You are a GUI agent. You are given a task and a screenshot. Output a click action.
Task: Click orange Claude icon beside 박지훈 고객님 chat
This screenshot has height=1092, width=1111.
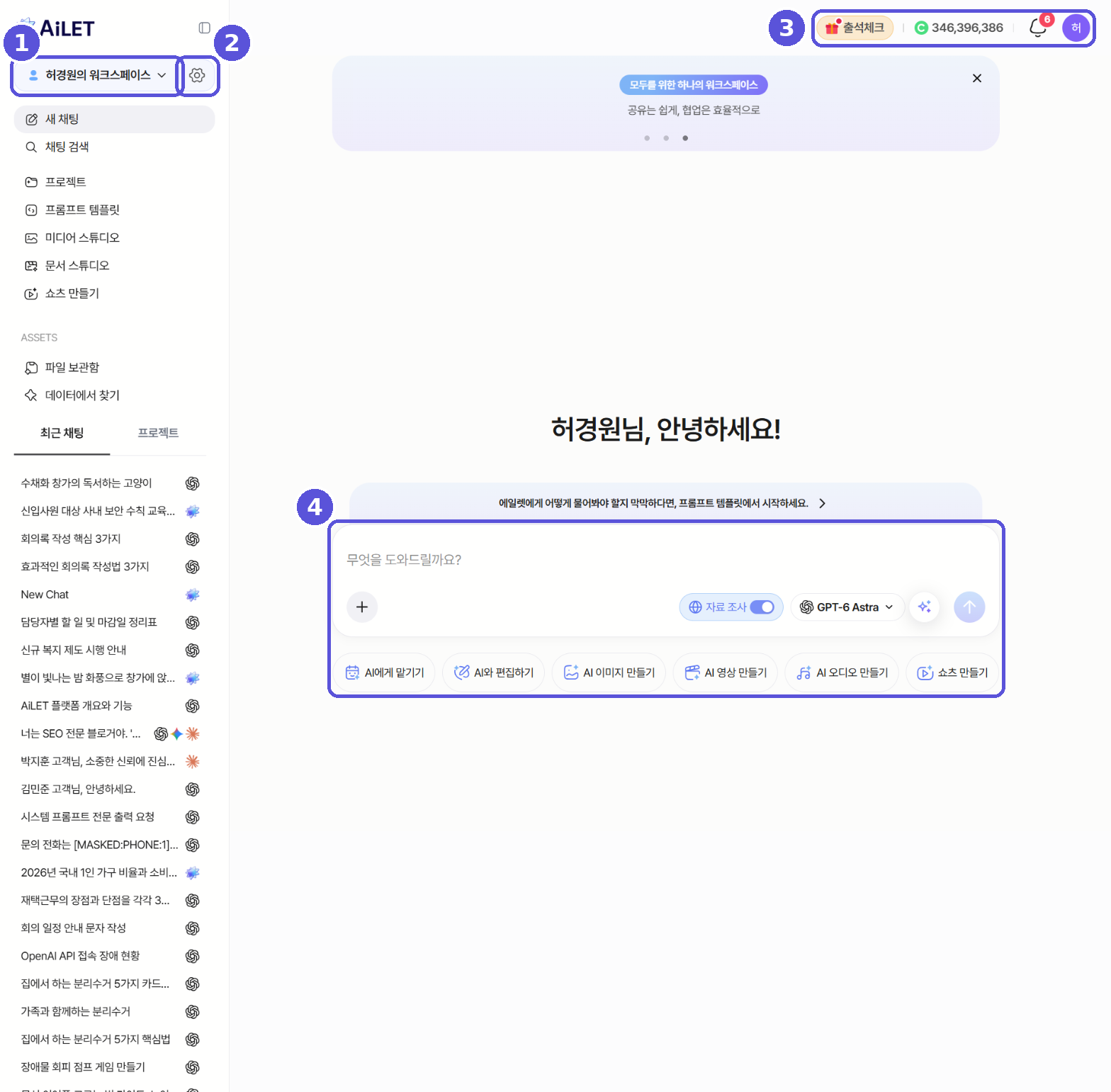point(192,761)
